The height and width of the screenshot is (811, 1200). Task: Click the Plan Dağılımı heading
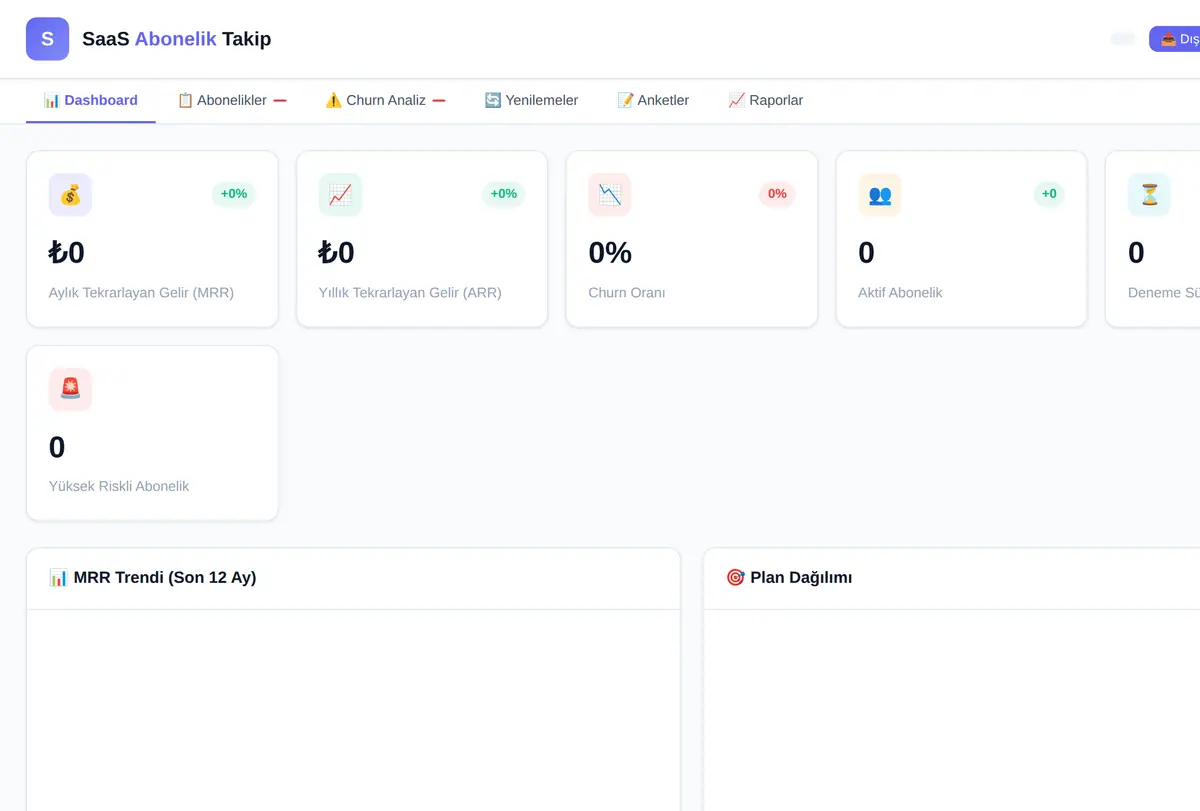[x=801, y=577]
